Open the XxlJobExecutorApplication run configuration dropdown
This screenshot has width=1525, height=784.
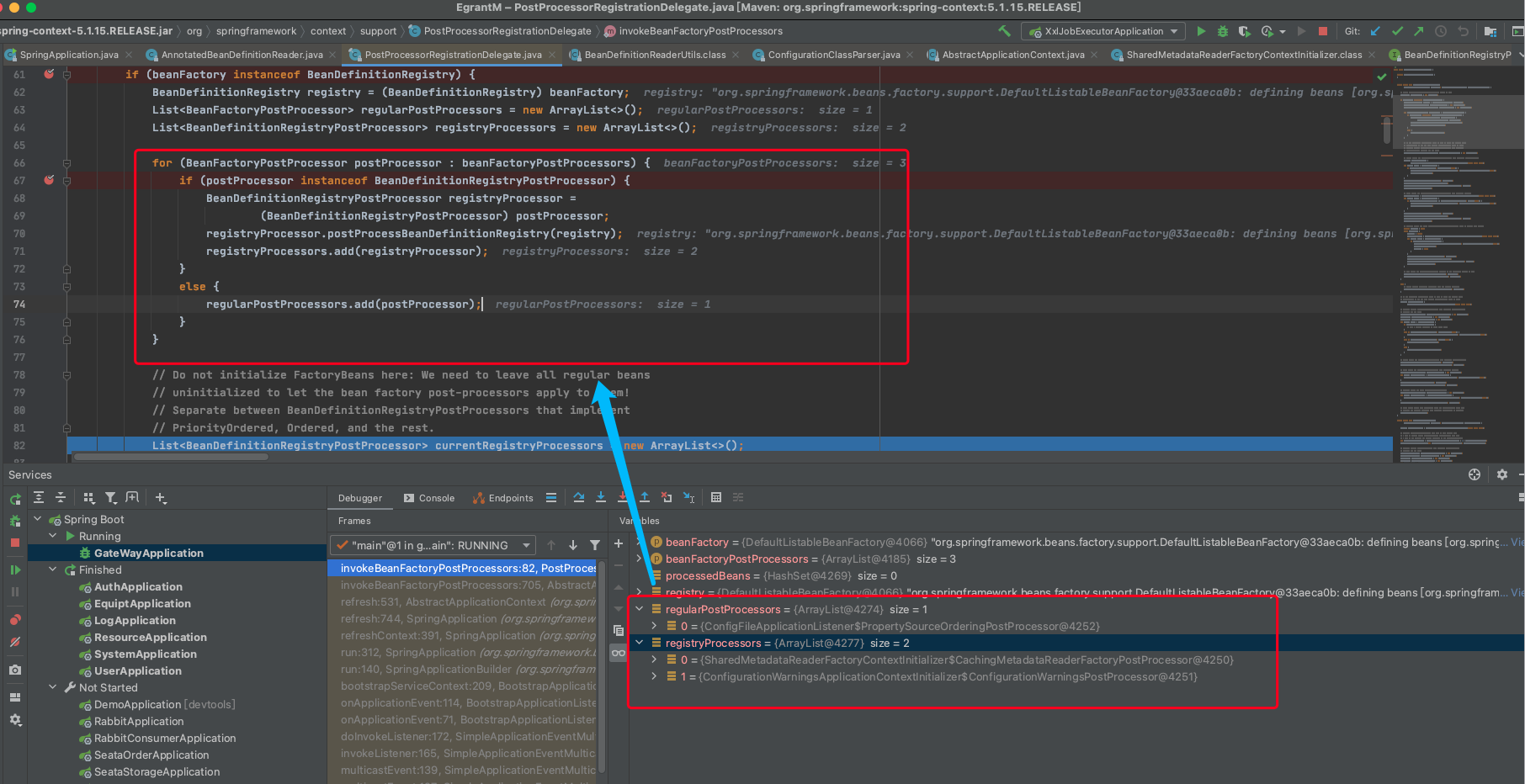pos(1104,31)
